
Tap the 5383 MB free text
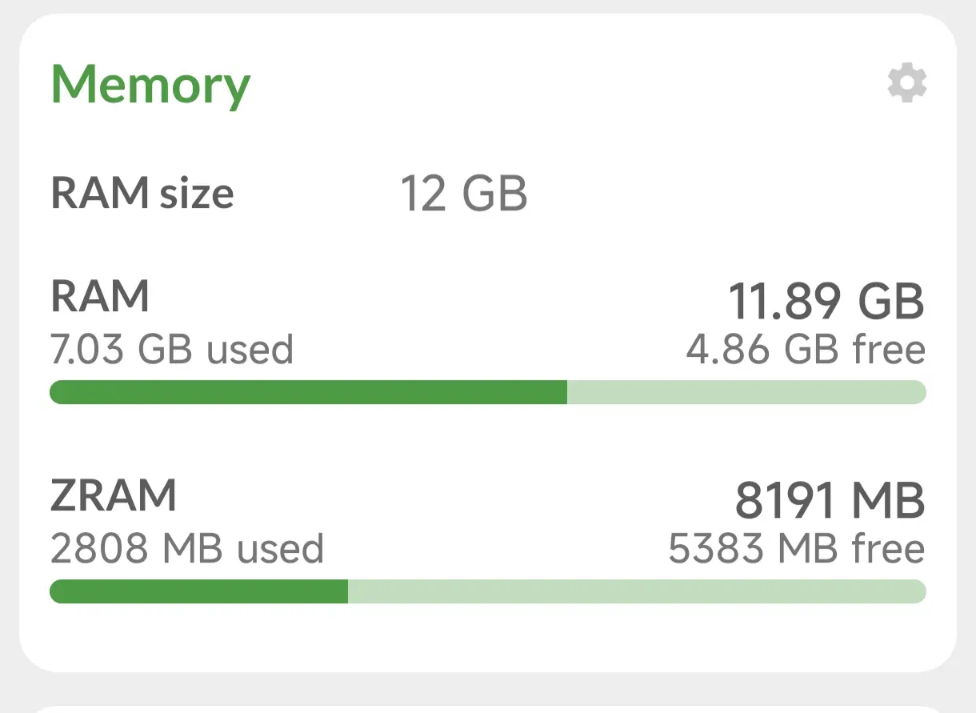point(796,548)
